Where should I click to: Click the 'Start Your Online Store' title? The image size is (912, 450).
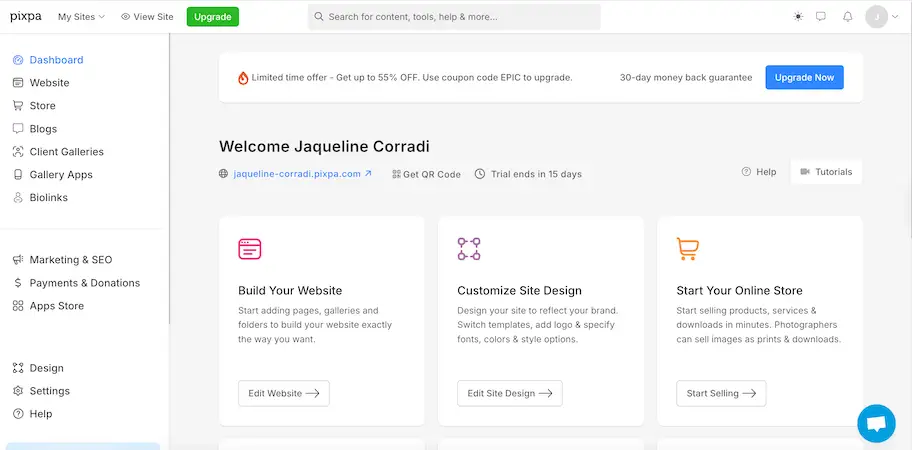pos(739,291)
